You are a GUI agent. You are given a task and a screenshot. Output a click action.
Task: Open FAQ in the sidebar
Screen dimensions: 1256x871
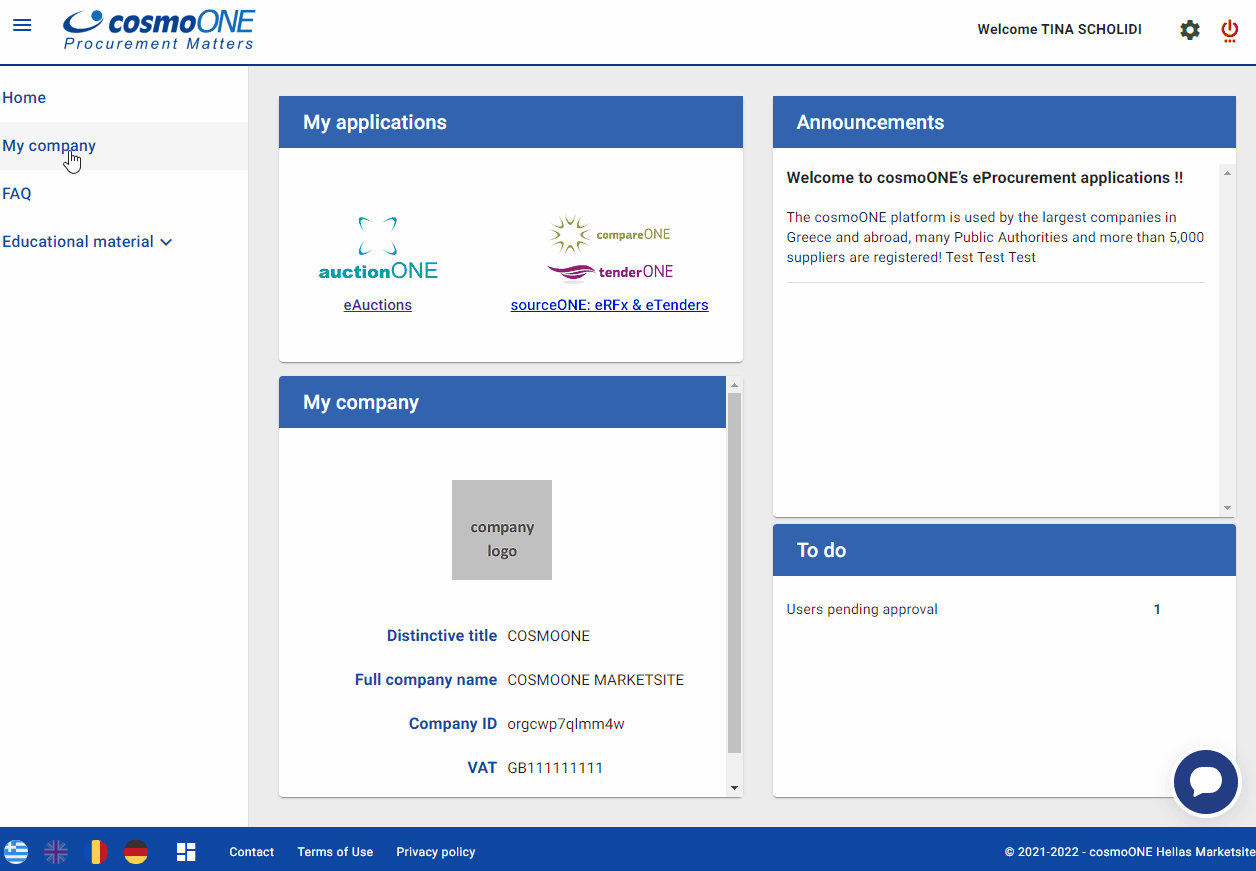tap(17, 194)
